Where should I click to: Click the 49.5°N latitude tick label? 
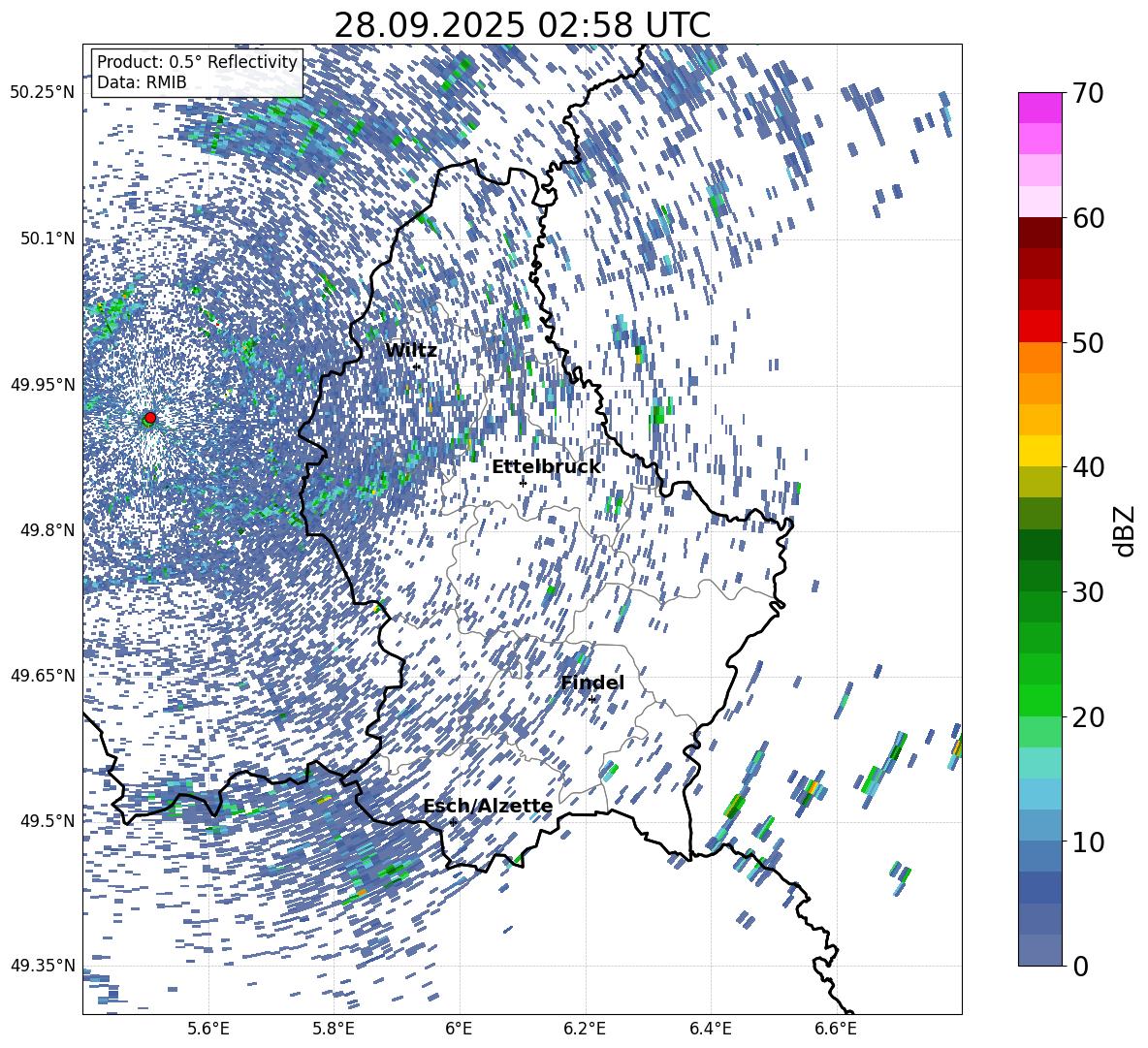coord(47,820)
